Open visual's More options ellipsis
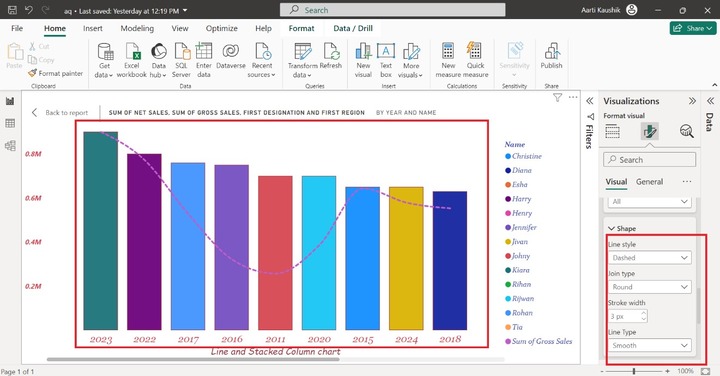This screenshot has width=720, height=376. point(573,97)
